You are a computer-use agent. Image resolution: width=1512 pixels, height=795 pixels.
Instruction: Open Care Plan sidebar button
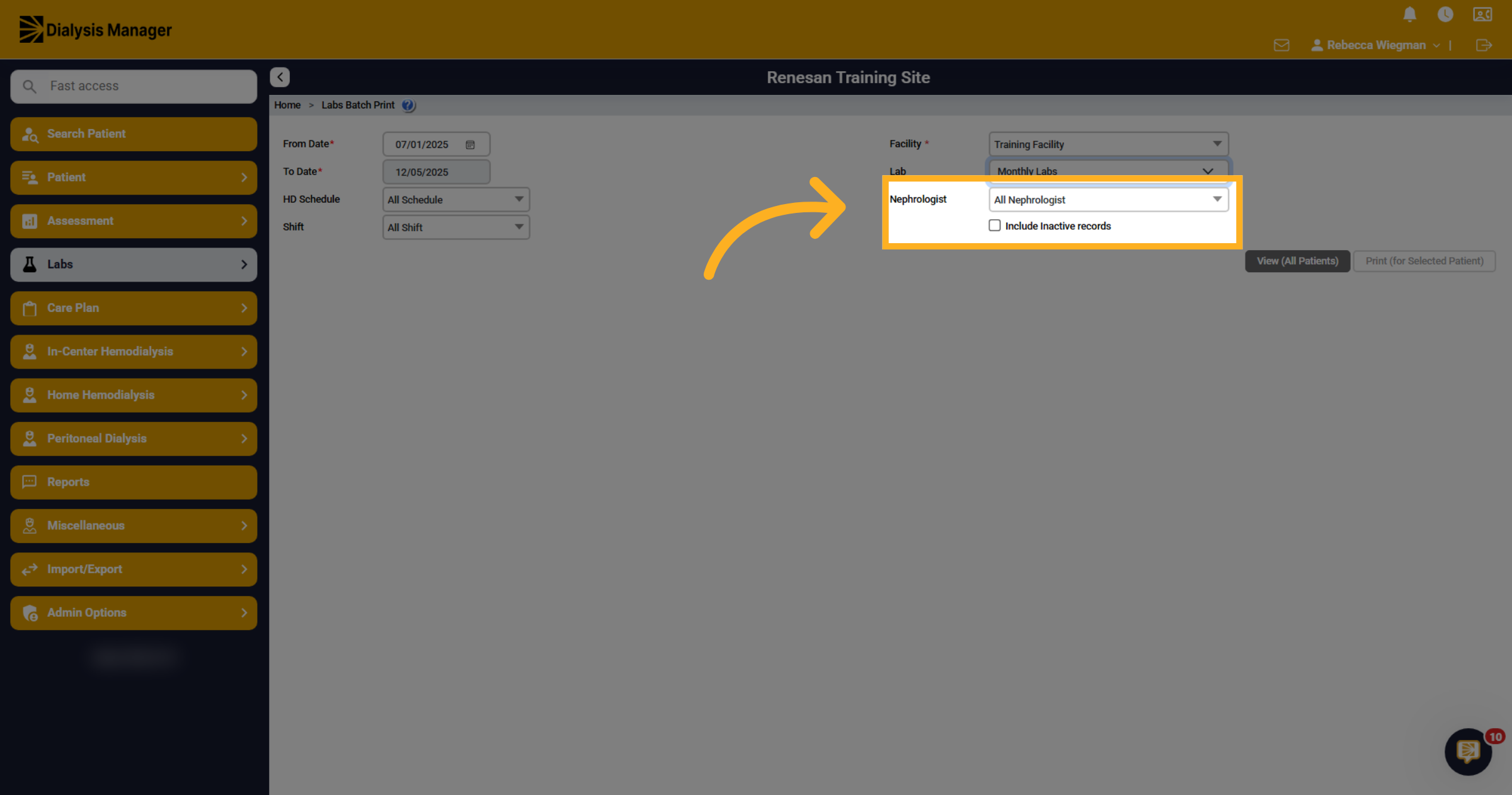[134, 308]
